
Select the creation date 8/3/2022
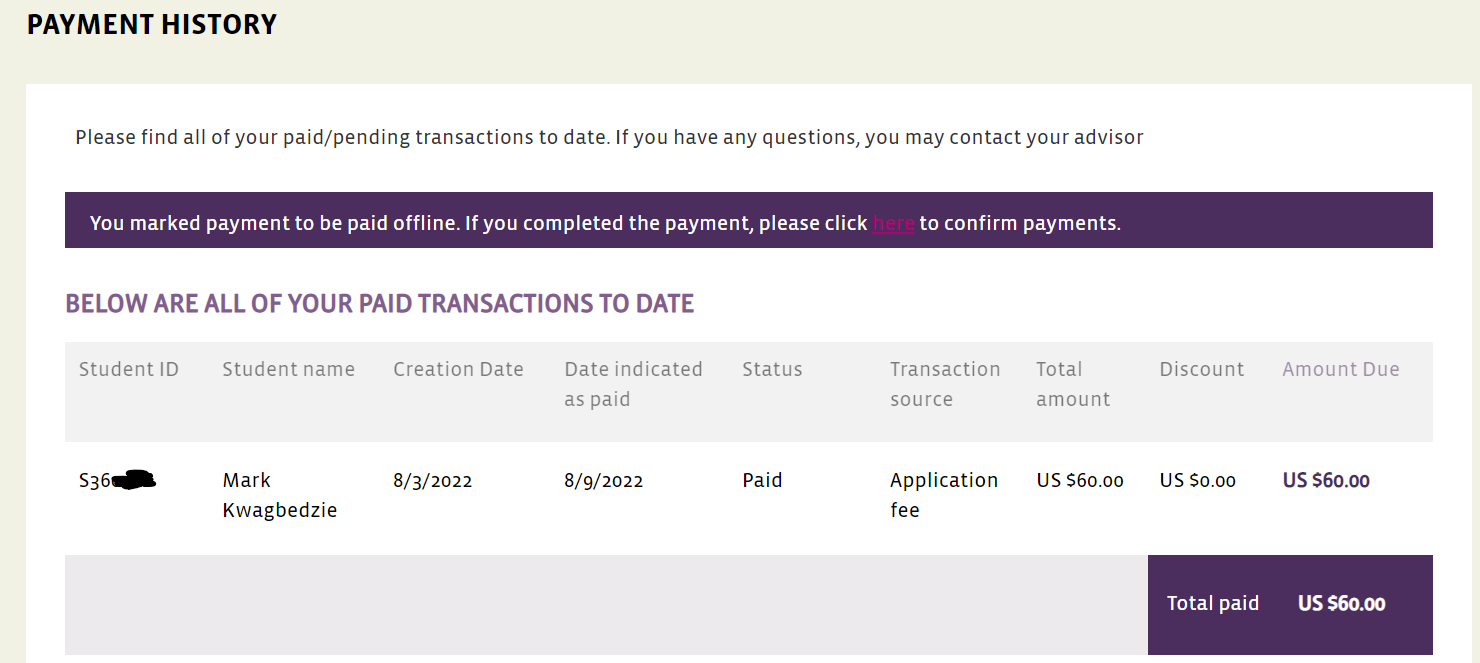[x=432, y=481]
